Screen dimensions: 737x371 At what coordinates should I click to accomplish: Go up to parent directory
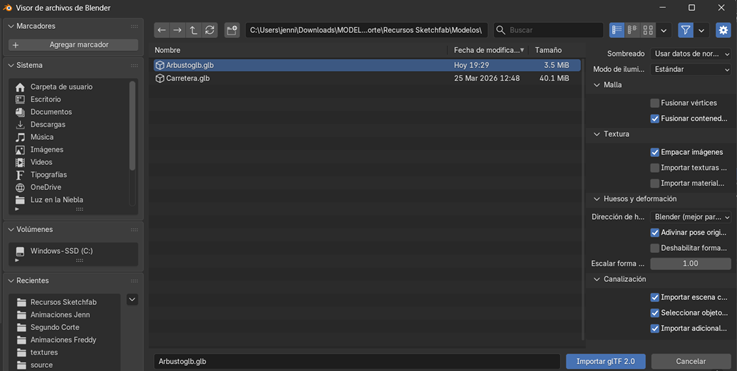coord(193,30)
